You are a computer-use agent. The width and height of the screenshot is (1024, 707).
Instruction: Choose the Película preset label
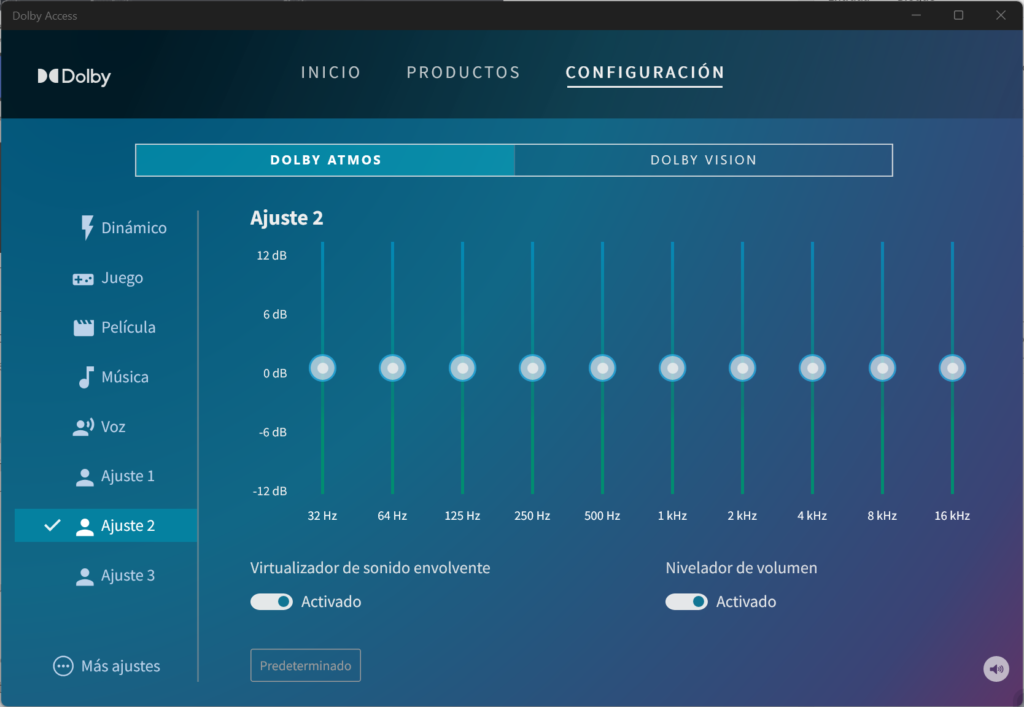pyautogui.click(x=128, y=327)
